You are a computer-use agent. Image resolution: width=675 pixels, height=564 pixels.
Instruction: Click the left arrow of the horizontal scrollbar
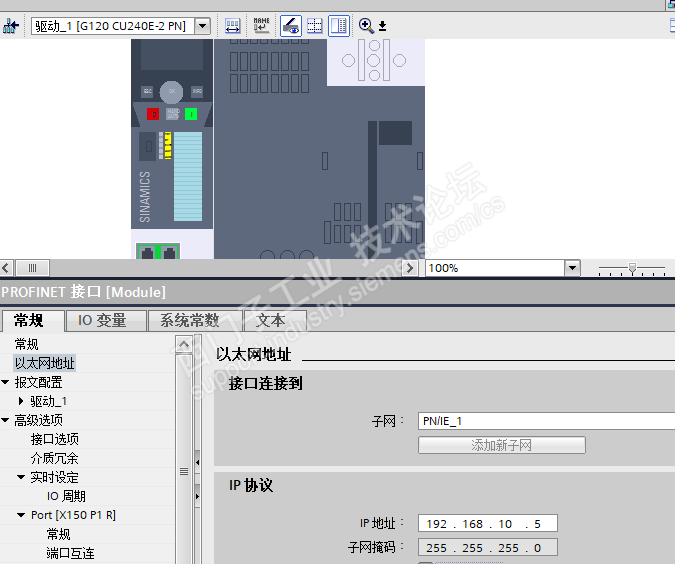click(x=6, y=268)
